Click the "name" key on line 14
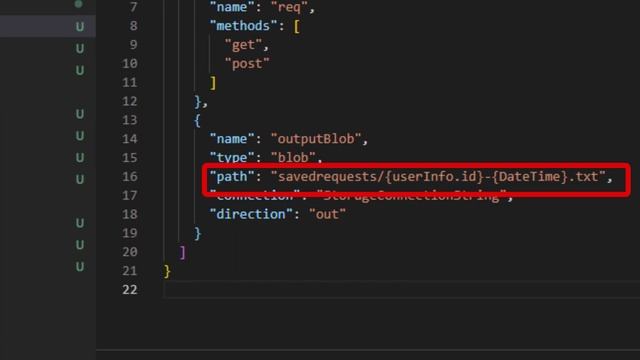 (232, 139)
